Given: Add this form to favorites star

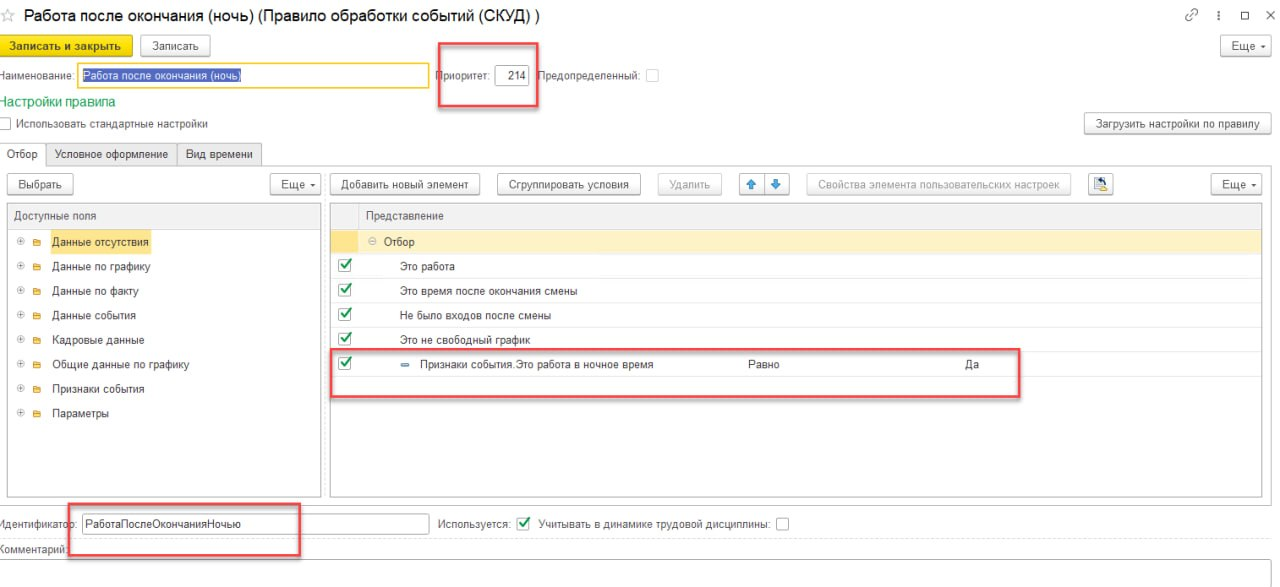Looking at the screenshot, I should tap(8, 16).
